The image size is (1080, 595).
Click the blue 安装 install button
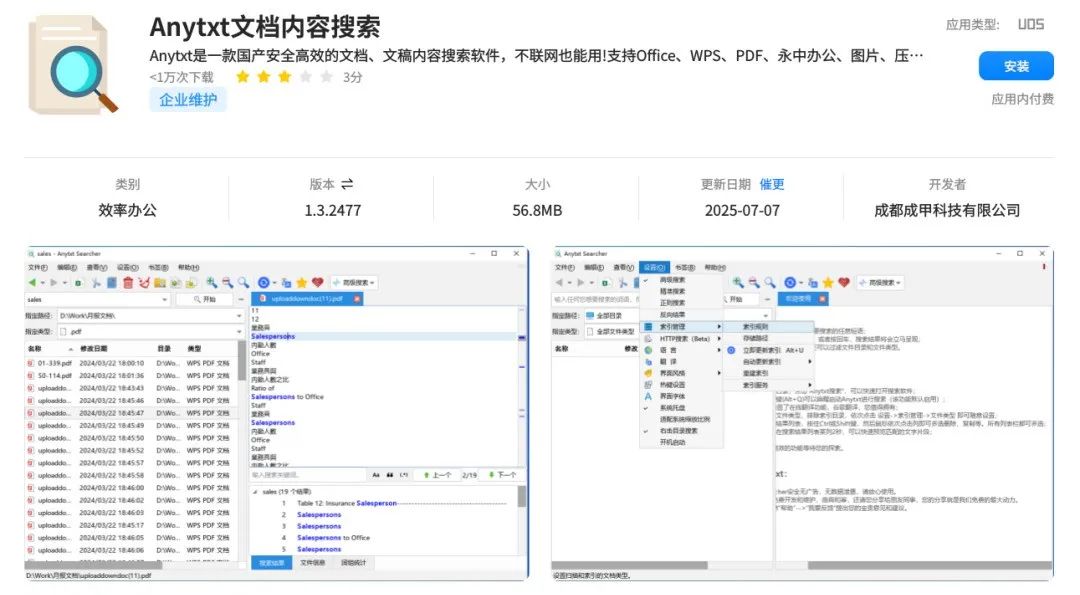(x=1016, y=66)
